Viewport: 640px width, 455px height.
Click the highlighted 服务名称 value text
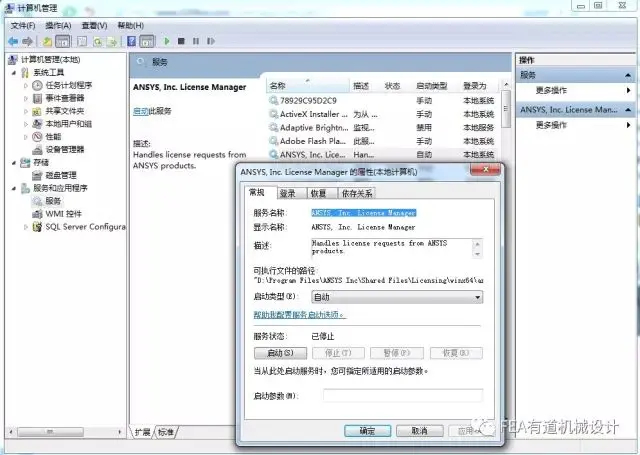pyautogui.click(x=364, y=213)
